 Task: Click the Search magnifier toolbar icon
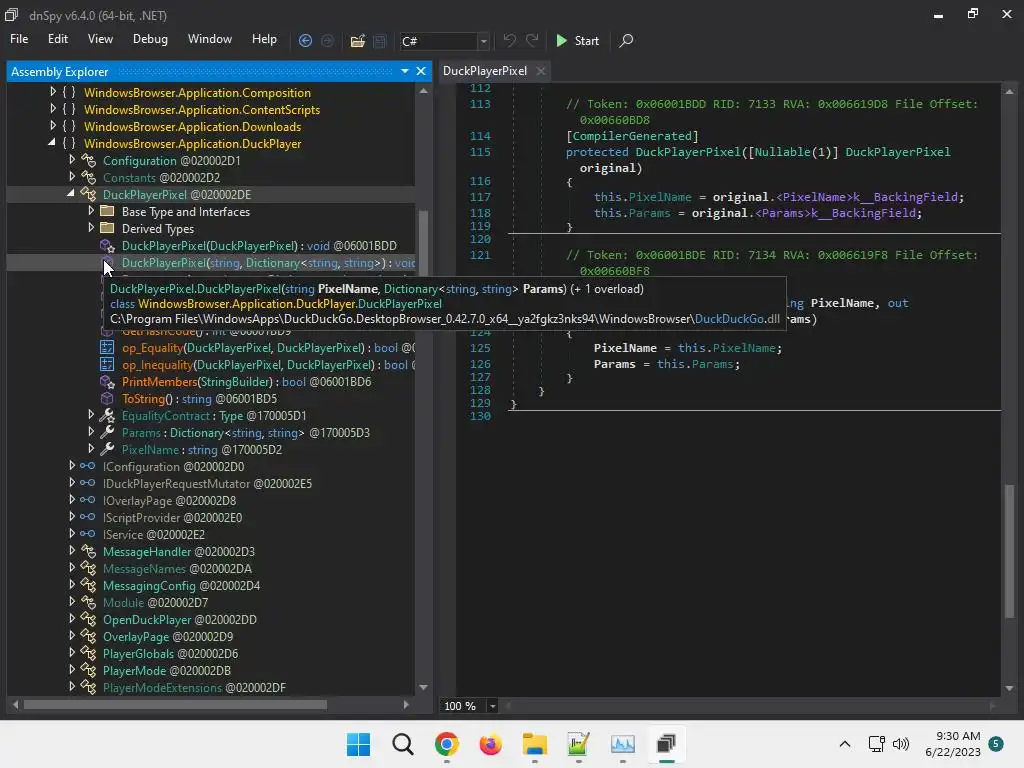(x=626, y=40)
